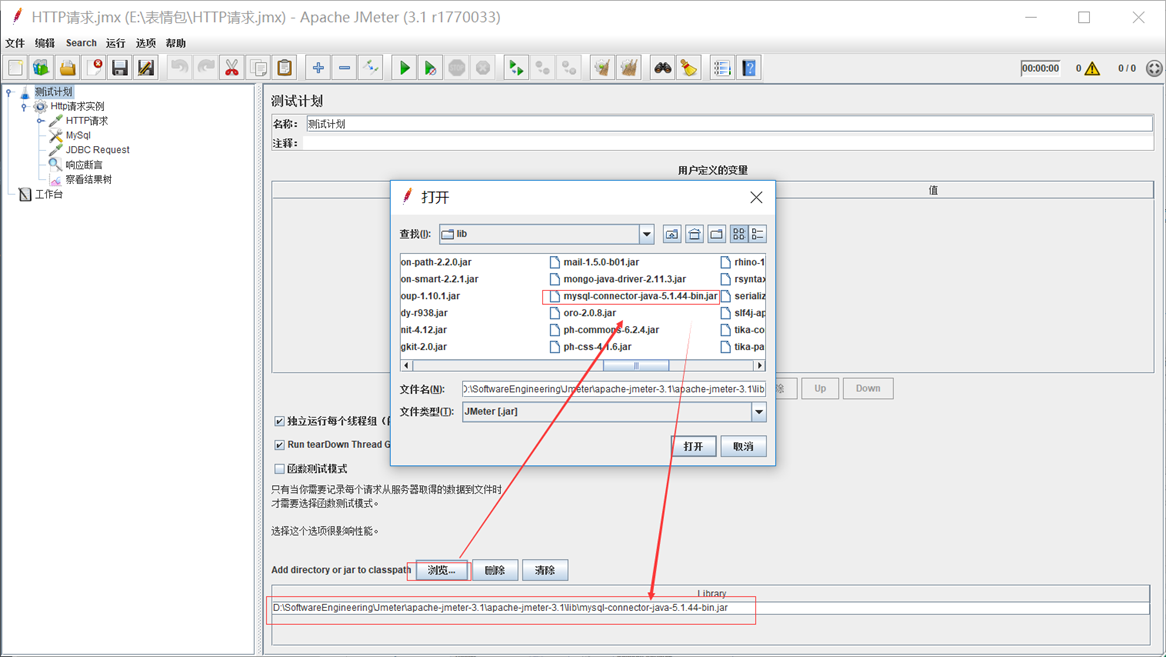The height and width of the screenshot is (657, 1166).
Task: Click the Shutdown X circle icon
Action: coord(483,68)
